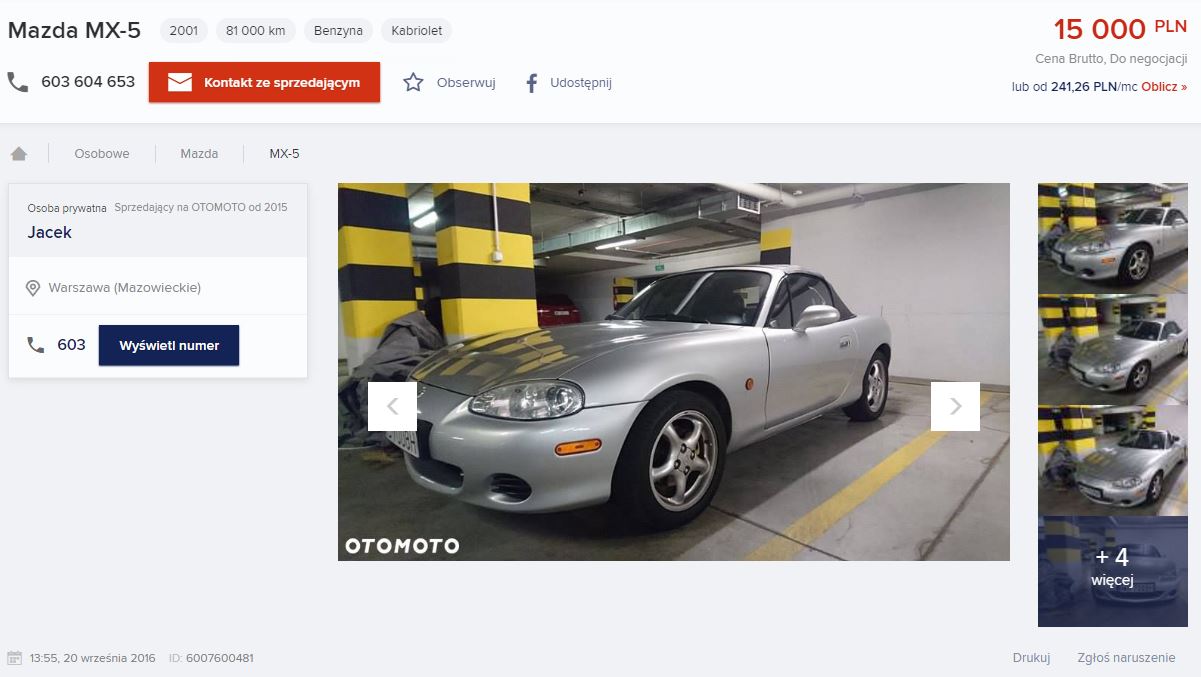Open the third thumbnail photo of the Mazda

tap(1112, 460)
